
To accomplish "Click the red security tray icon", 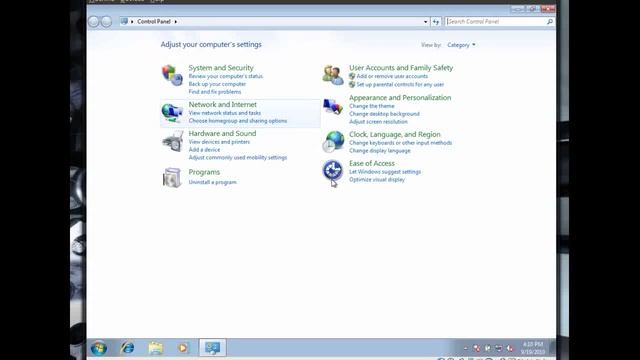I will tap(477, 348).
